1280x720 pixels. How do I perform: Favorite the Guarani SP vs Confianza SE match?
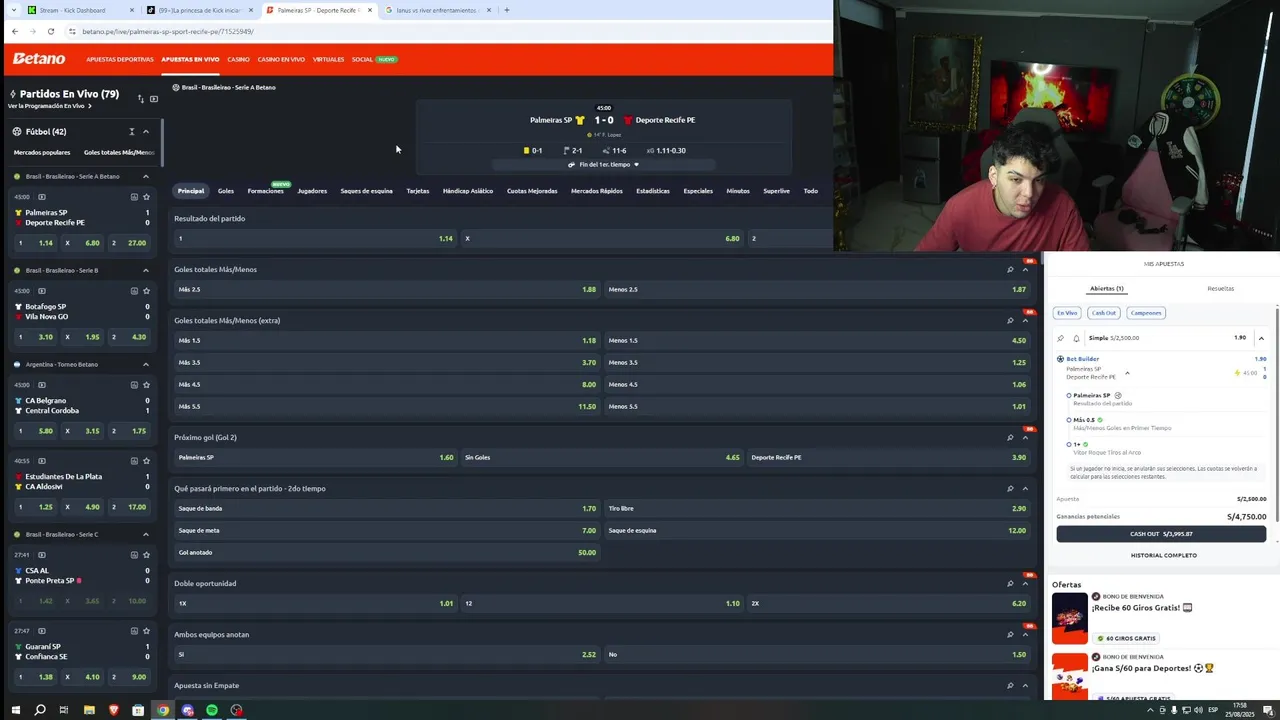click(146, 631)
